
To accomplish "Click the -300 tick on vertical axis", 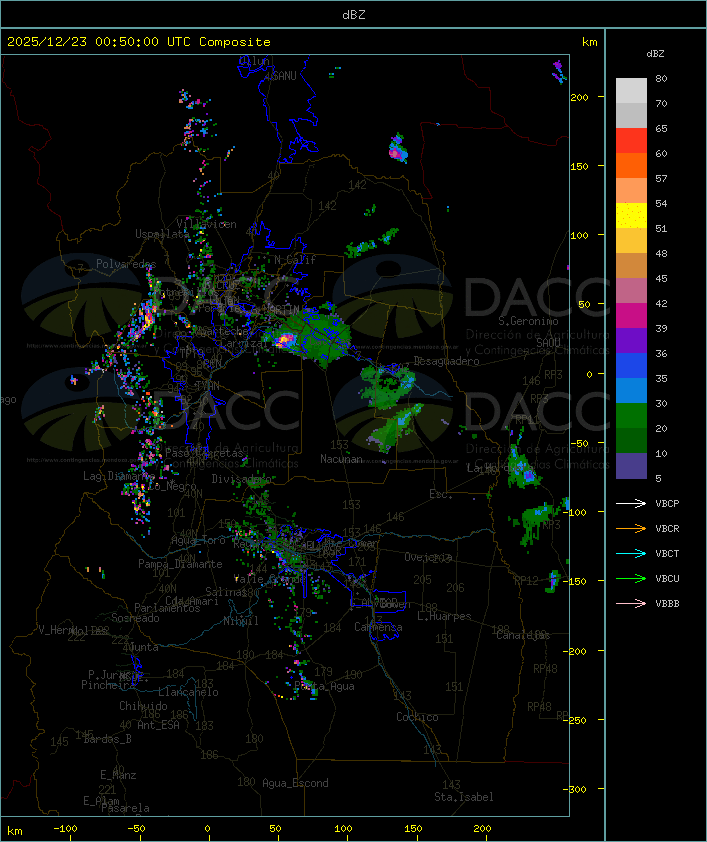I will (577, 789).
